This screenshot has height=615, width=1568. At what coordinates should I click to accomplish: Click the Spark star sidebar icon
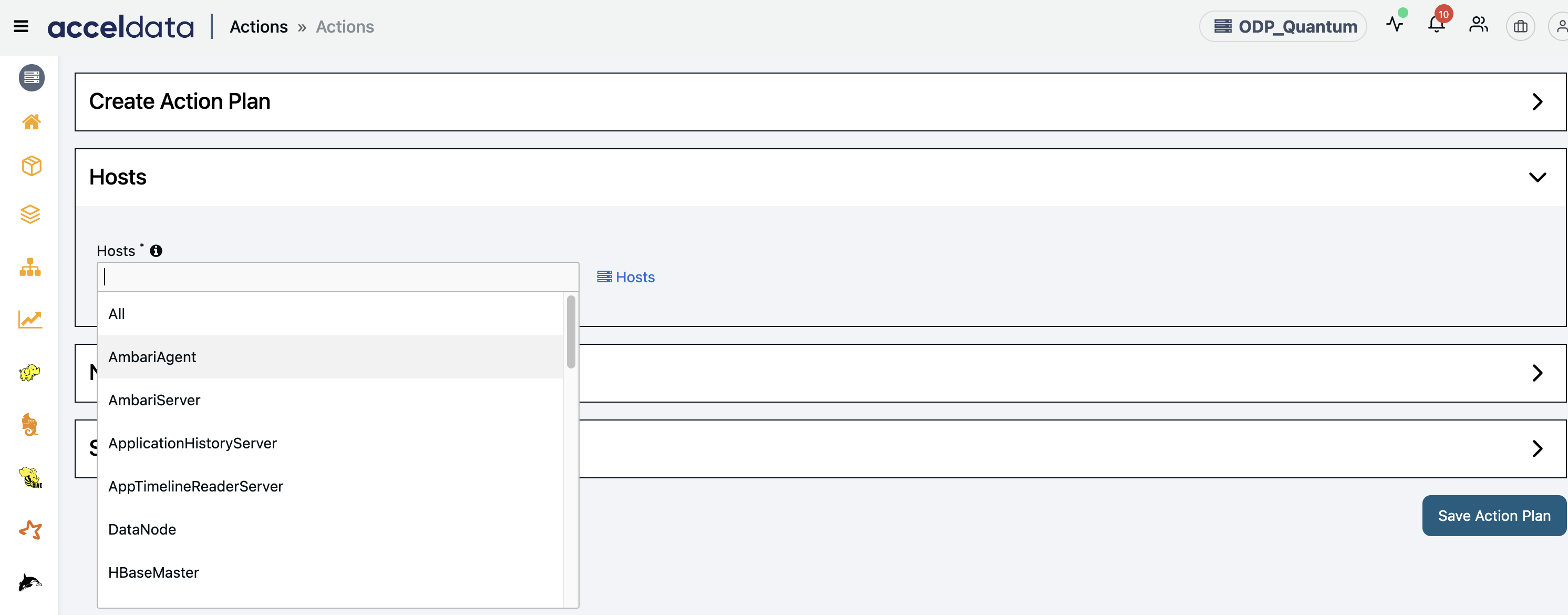pyautogui.click(x=30, y=530)
